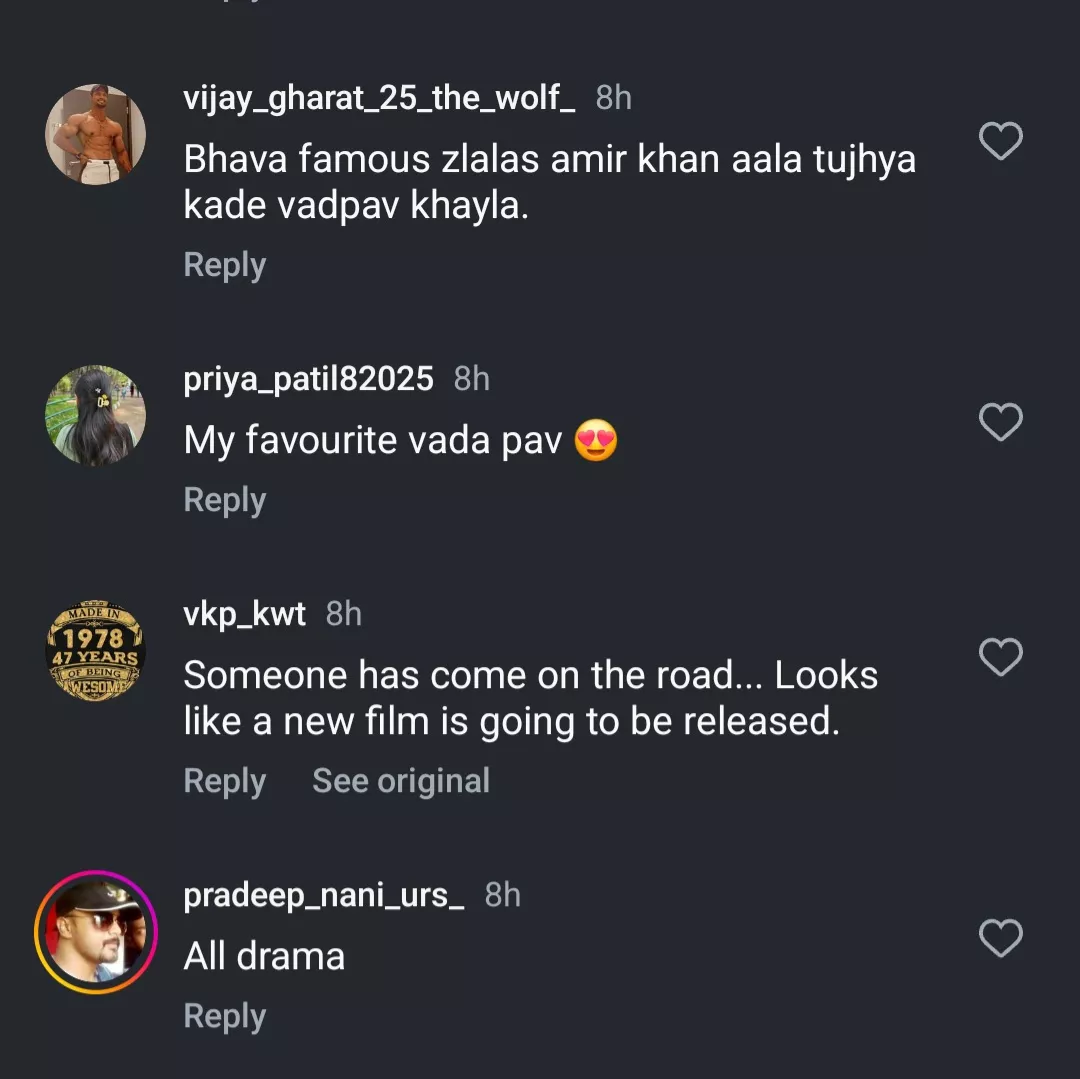Open vijay_gharat_25_the_wolf_ profile picture
This screenshot has width=1080, height=1079.
pyautogui.click(x=96, y=135)
